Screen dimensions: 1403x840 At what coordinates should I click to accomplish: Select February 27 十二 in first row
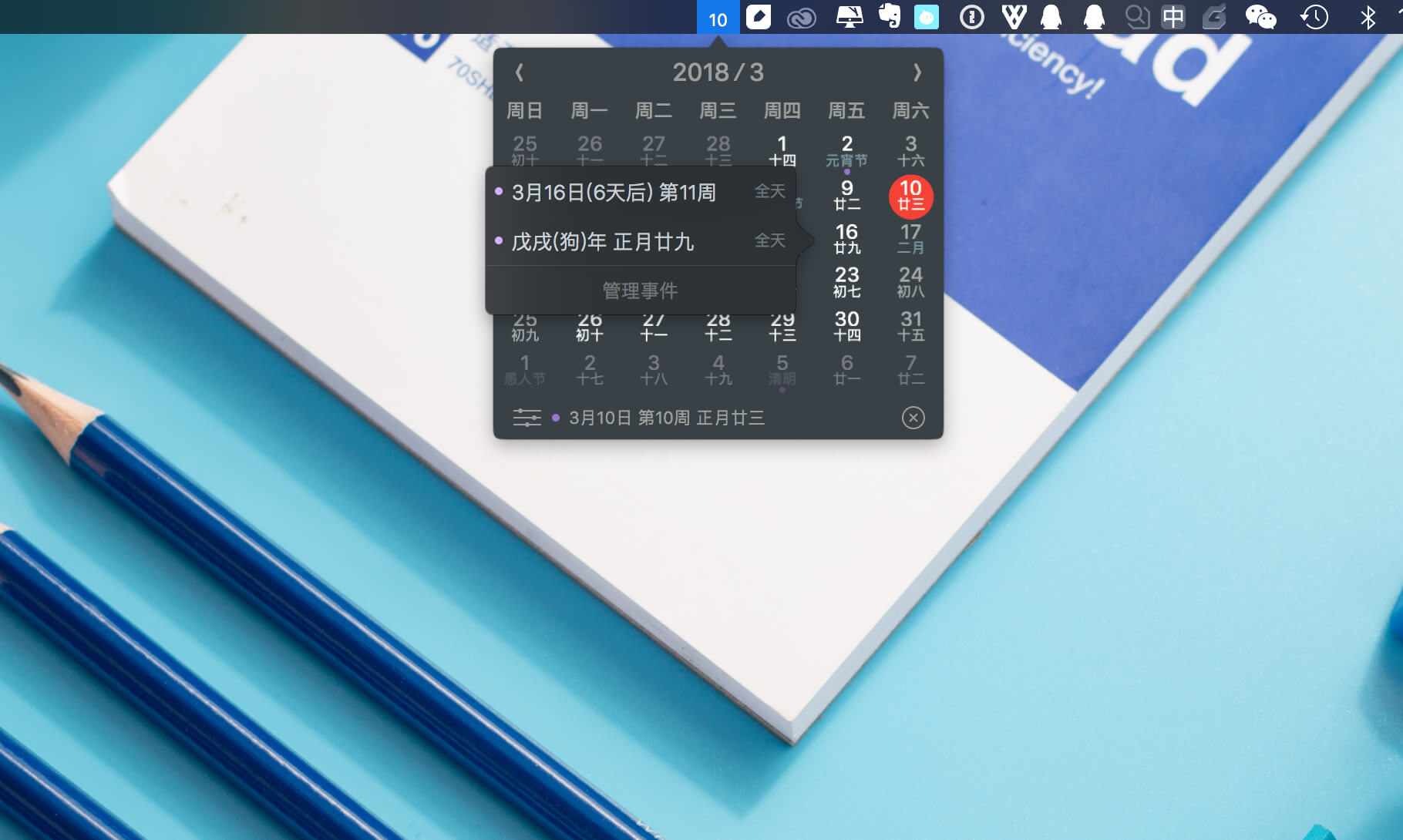pyautogui.click(x=654, y=150)
